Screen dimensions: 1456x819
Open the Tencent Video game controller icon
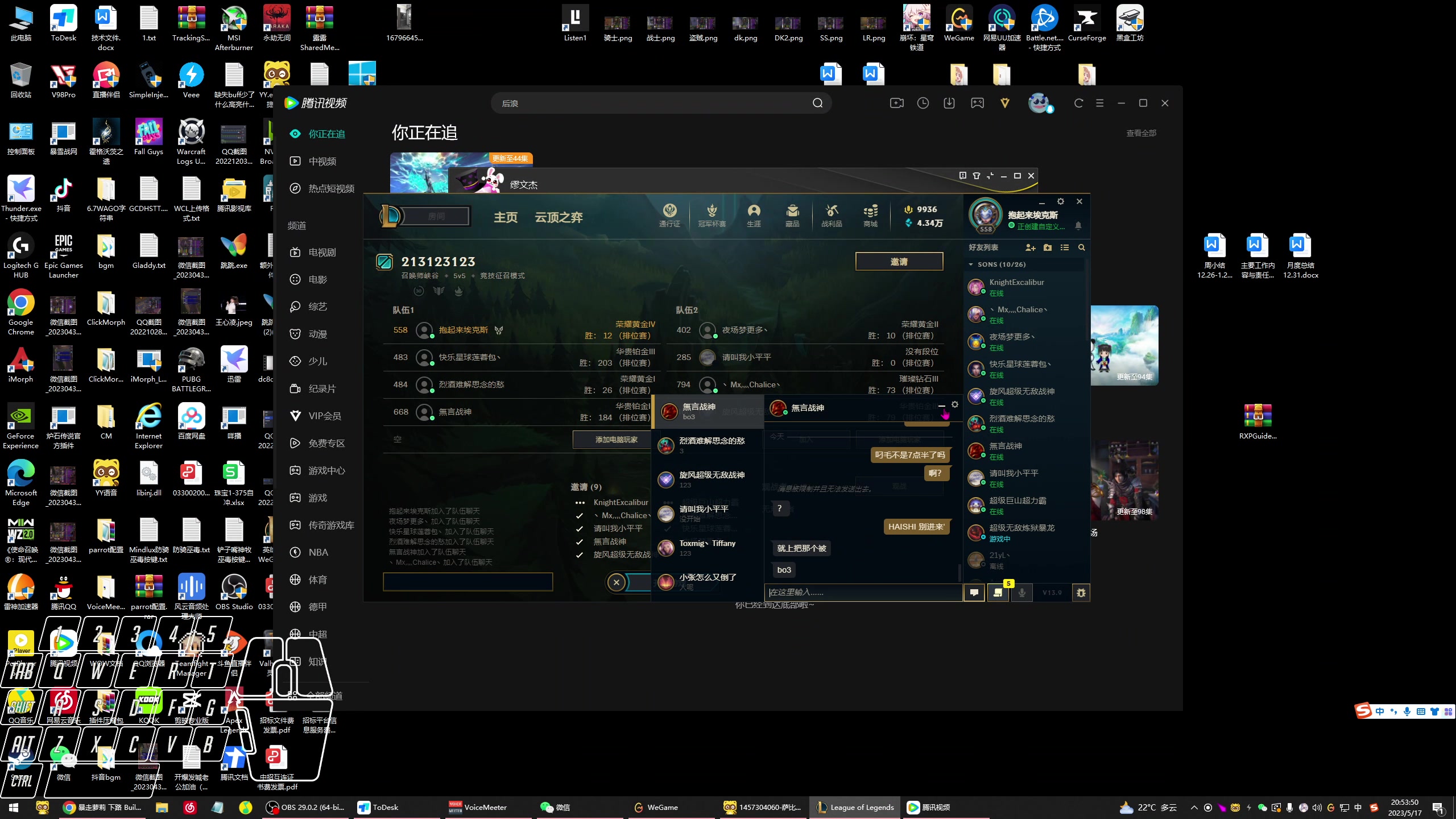pos(977,103)
